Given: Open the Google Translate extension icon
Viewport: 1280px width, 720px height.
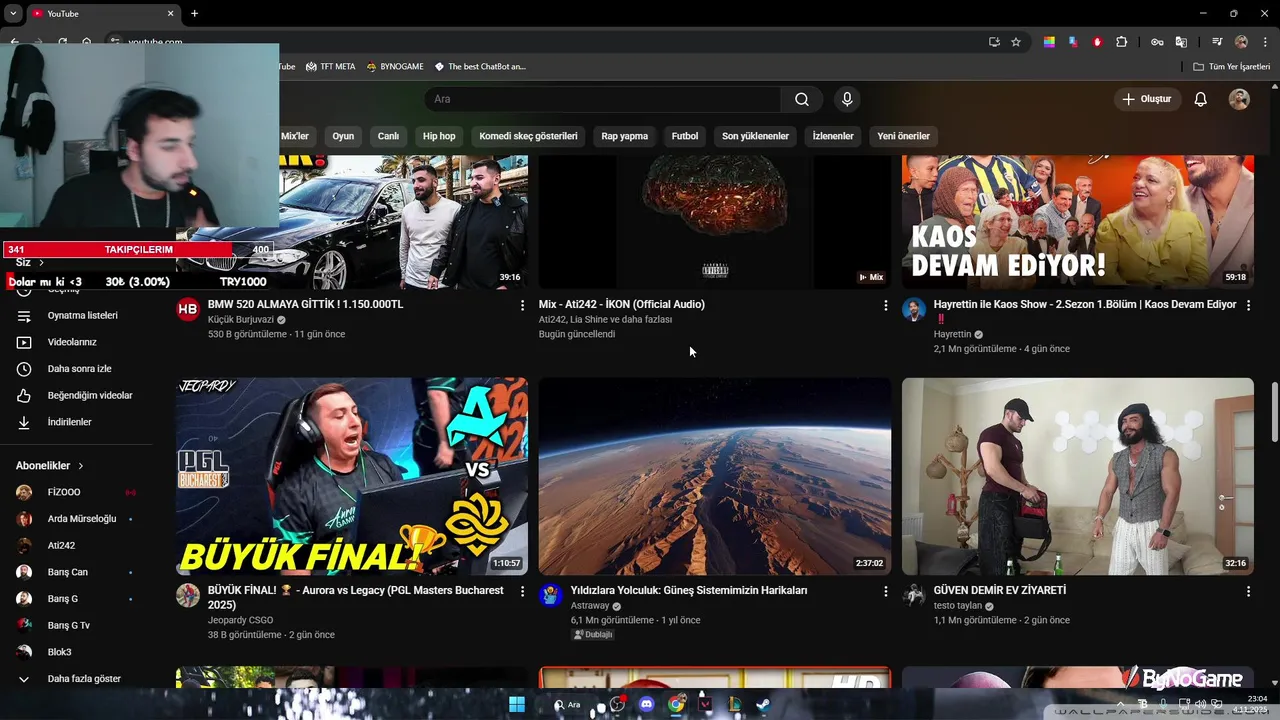Looking at the screenshot, I should pyautogui.click(x=1181, y=42).
